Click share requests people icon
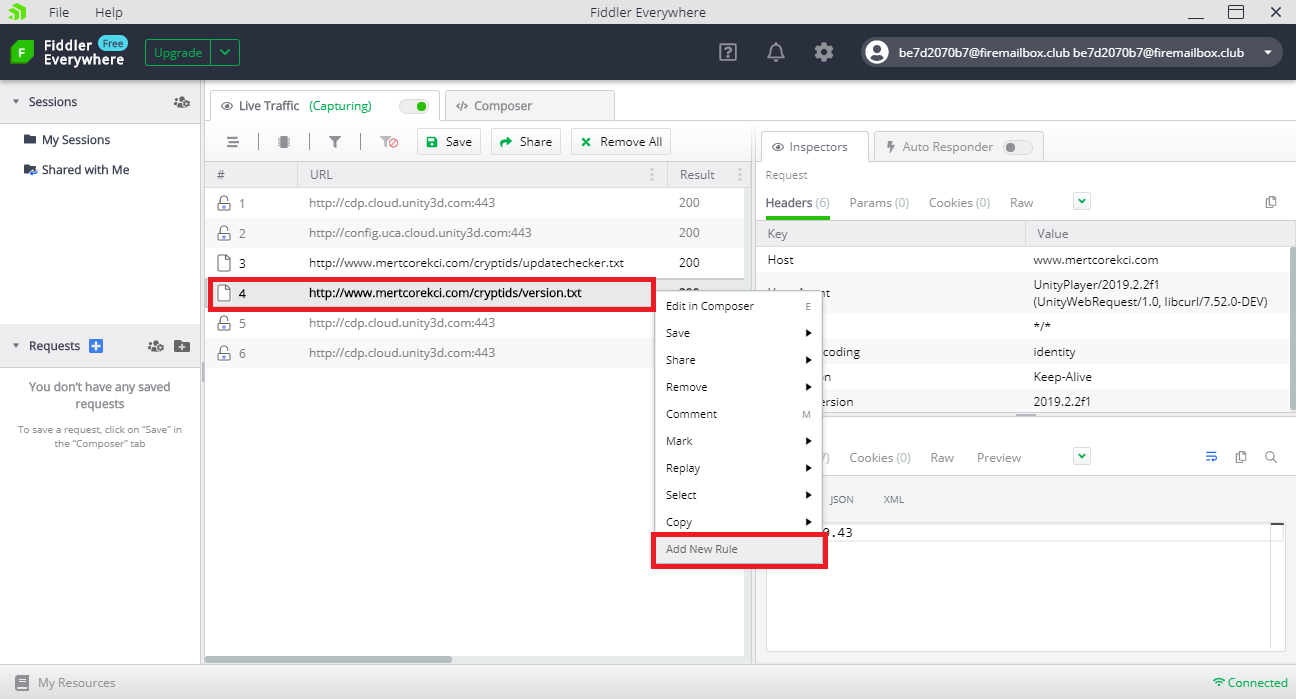Image resolution: width=1296 pixels, height=699 pixels. point(155,346)
